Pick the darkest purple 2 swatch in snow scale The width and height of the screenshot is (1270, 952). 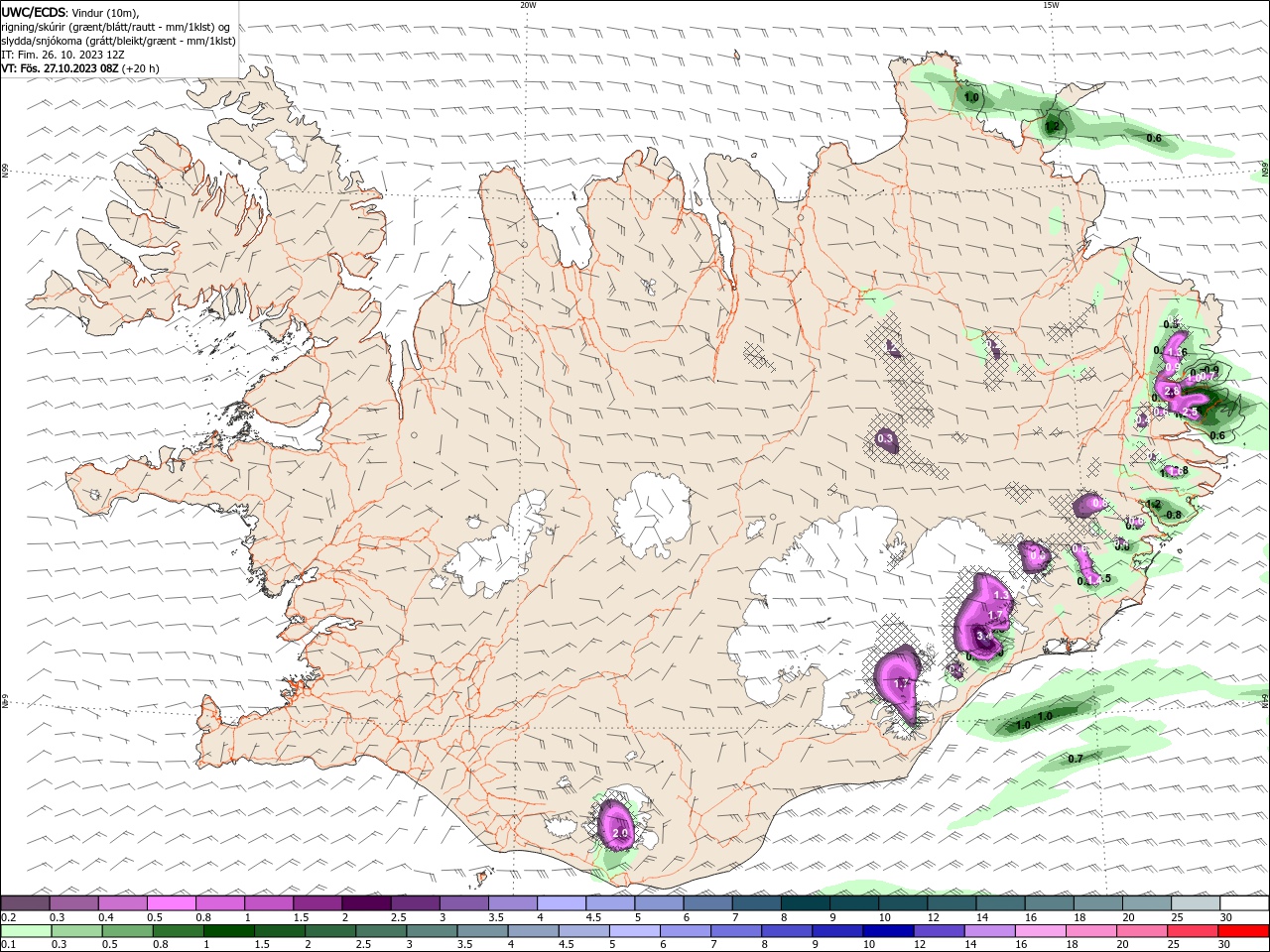click(x=366, y=903)
